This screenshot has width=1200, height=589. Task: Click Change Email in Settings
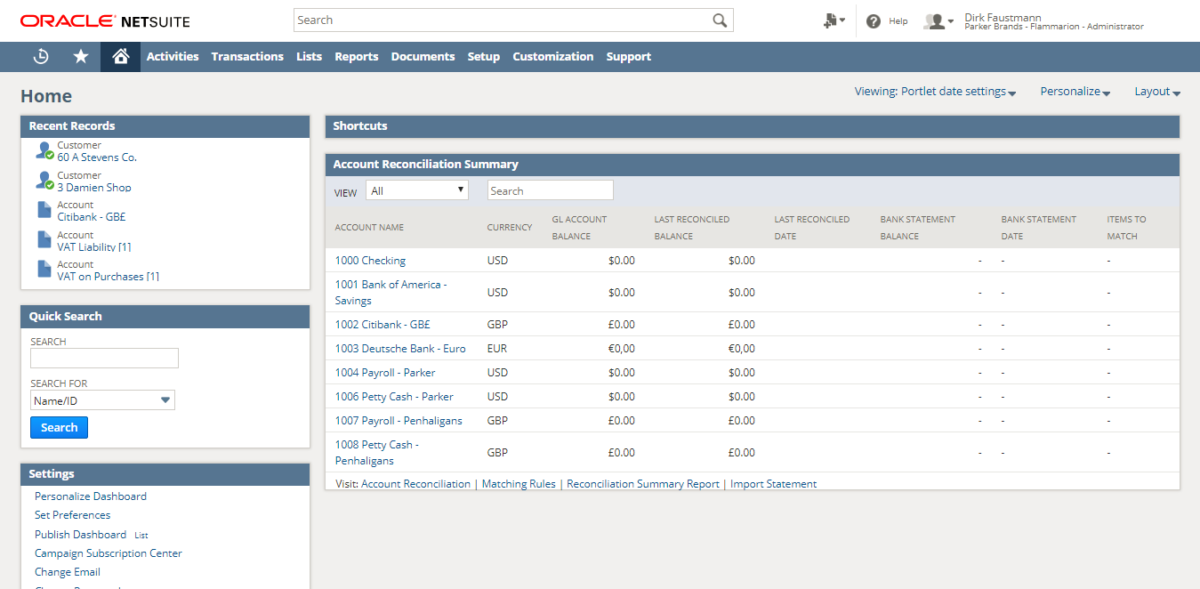point(67,572)
